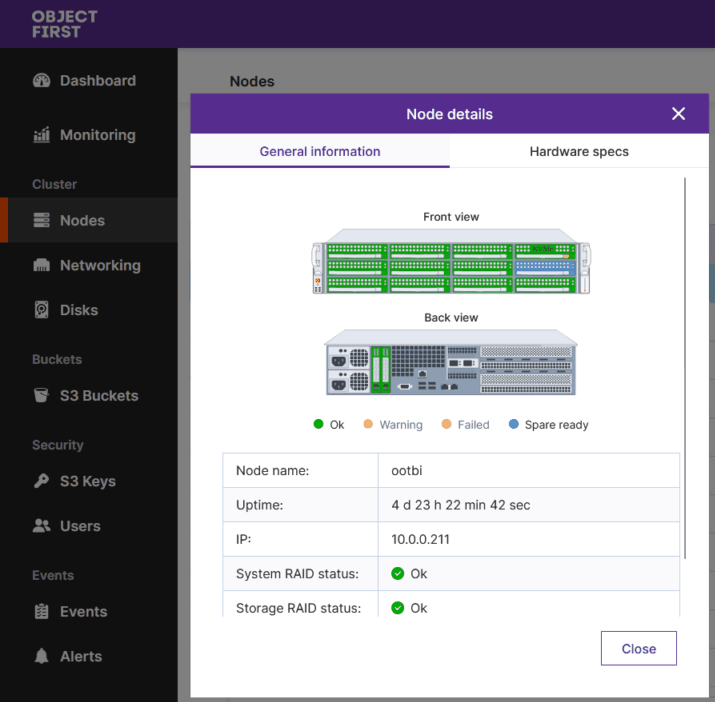Click the Object First logo
Viewport: 715px width, 702px height.
[64, 24]
